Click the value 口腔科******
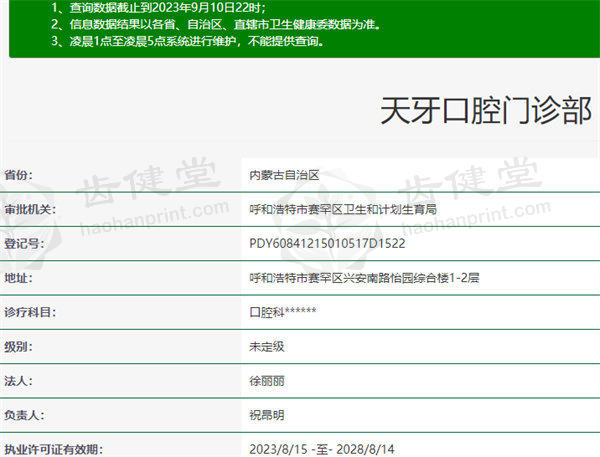600x457 pixels. [x=282, y=312]
